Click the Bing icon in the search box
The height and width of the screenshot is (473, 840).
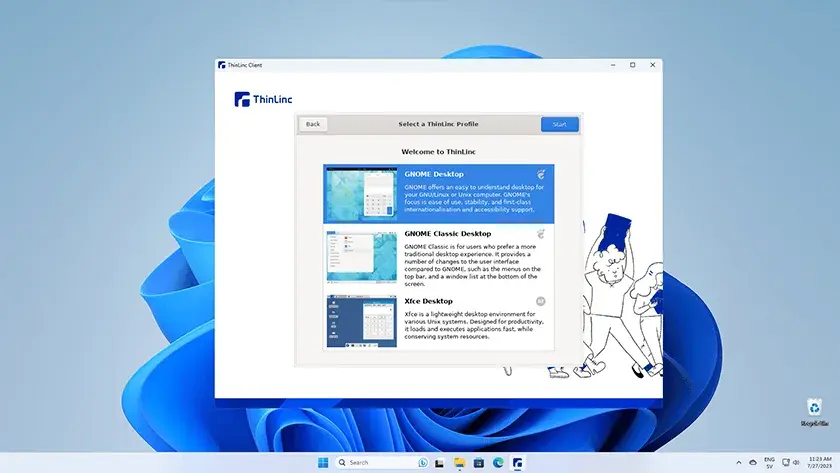(x=422, y=463)
